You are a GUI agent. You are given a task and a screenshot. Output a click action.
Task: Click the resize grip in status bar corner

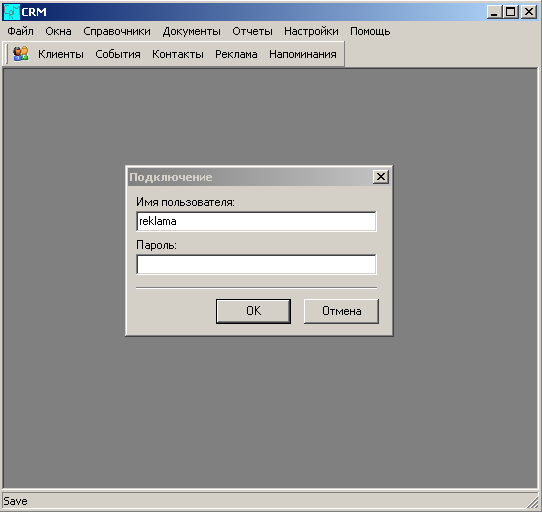coord(532,502)
